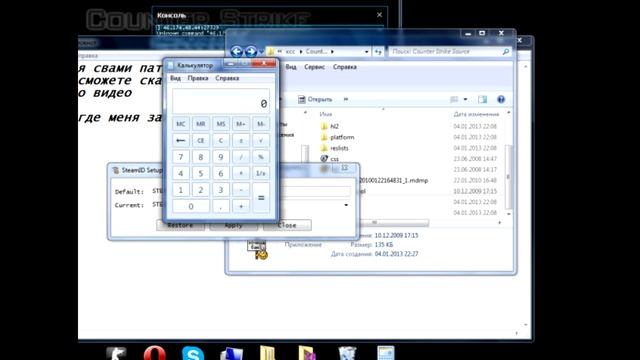Click the calculator percent key
Screen dimensions: 640x360
click(261, 157)
